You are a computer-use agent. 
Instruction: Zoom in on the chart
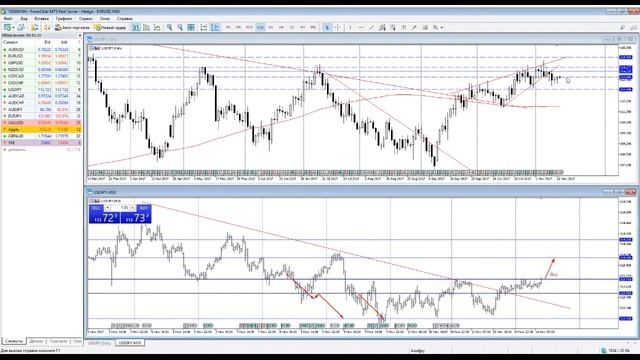click(x=169, y=27)
